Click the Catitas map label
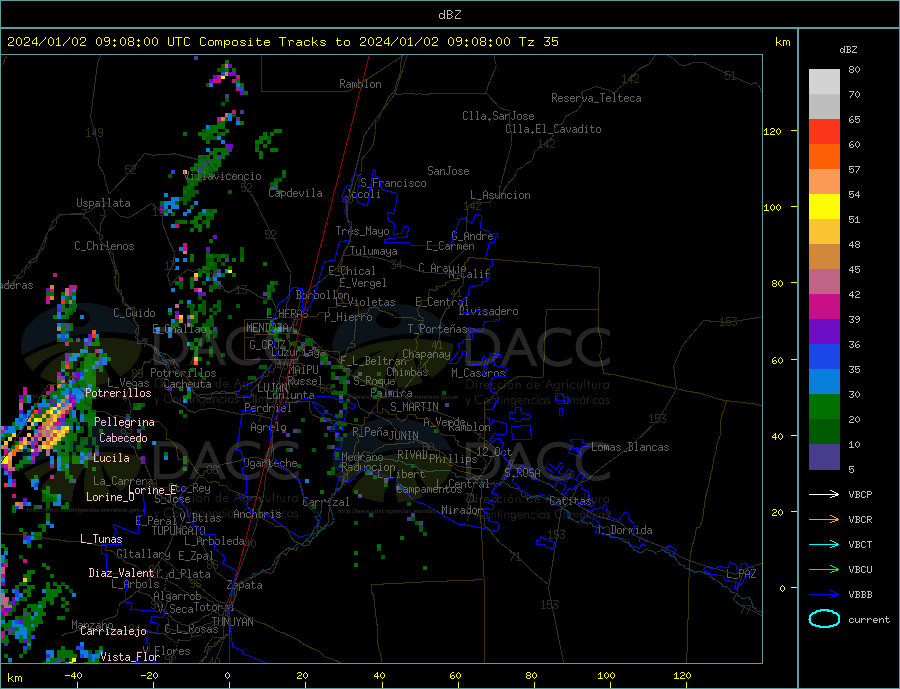The height and width of the screenshot is (689, 900). pos(570,501)
